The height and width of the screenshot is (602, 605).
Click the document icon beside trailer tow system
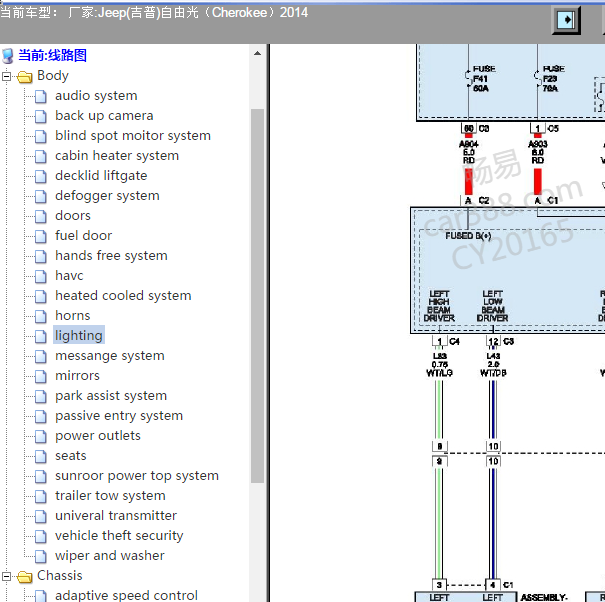tap(41, 497)
